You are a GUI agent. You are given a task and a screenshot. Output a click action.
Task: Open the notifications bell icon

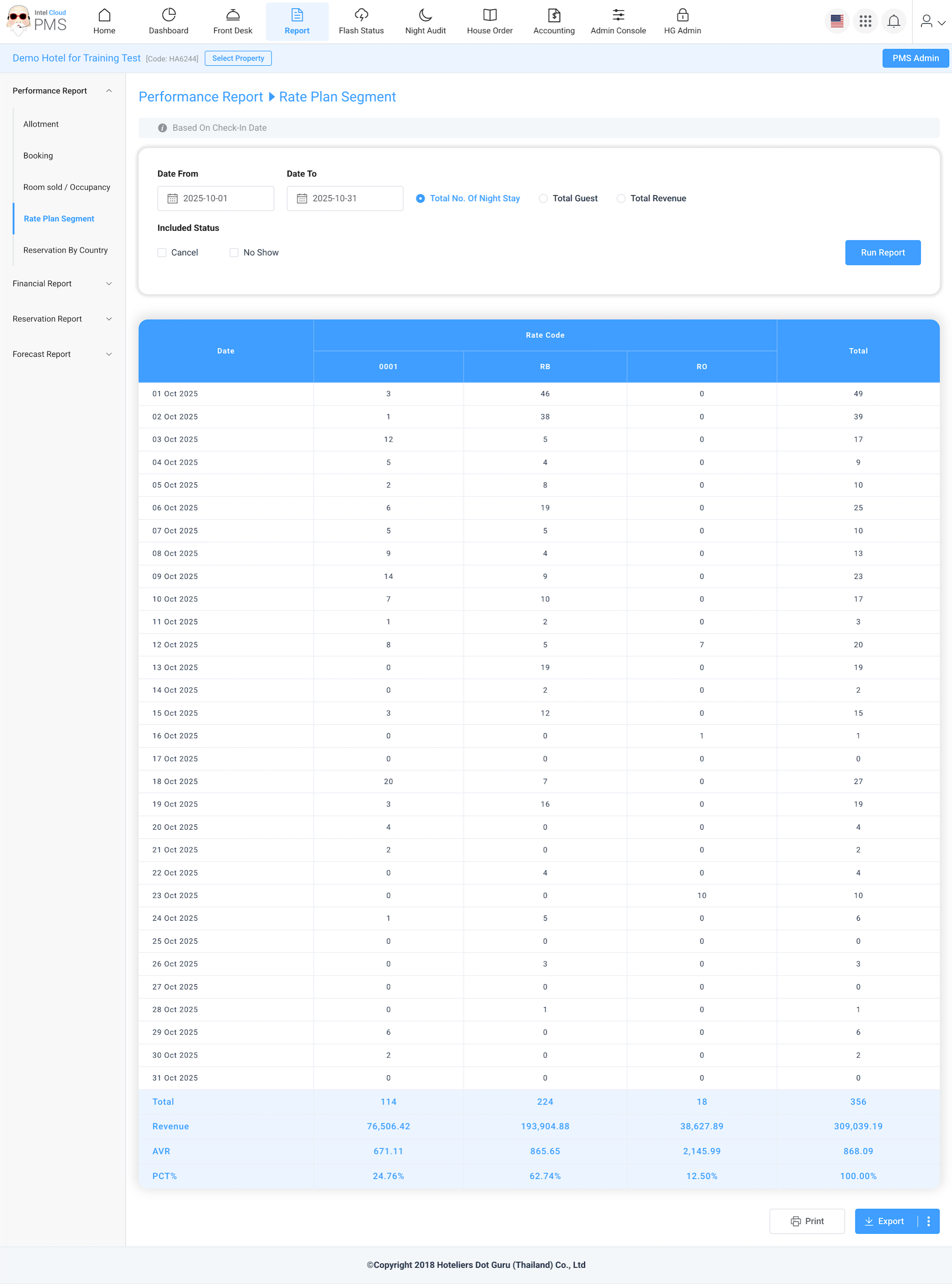click(893, 22)
